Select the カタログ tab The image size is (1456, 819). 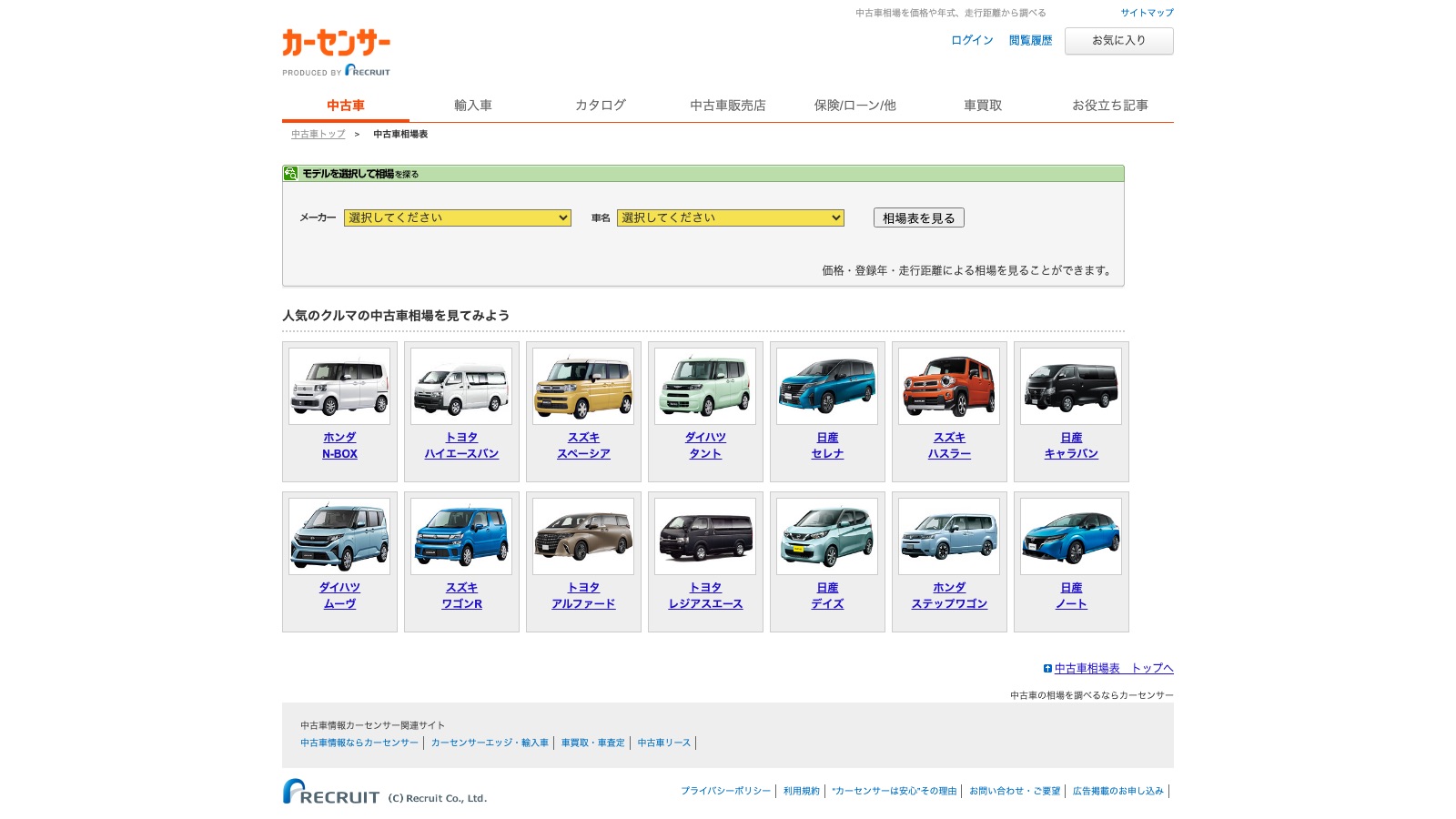pyautogui.click(x=601, y=106)
